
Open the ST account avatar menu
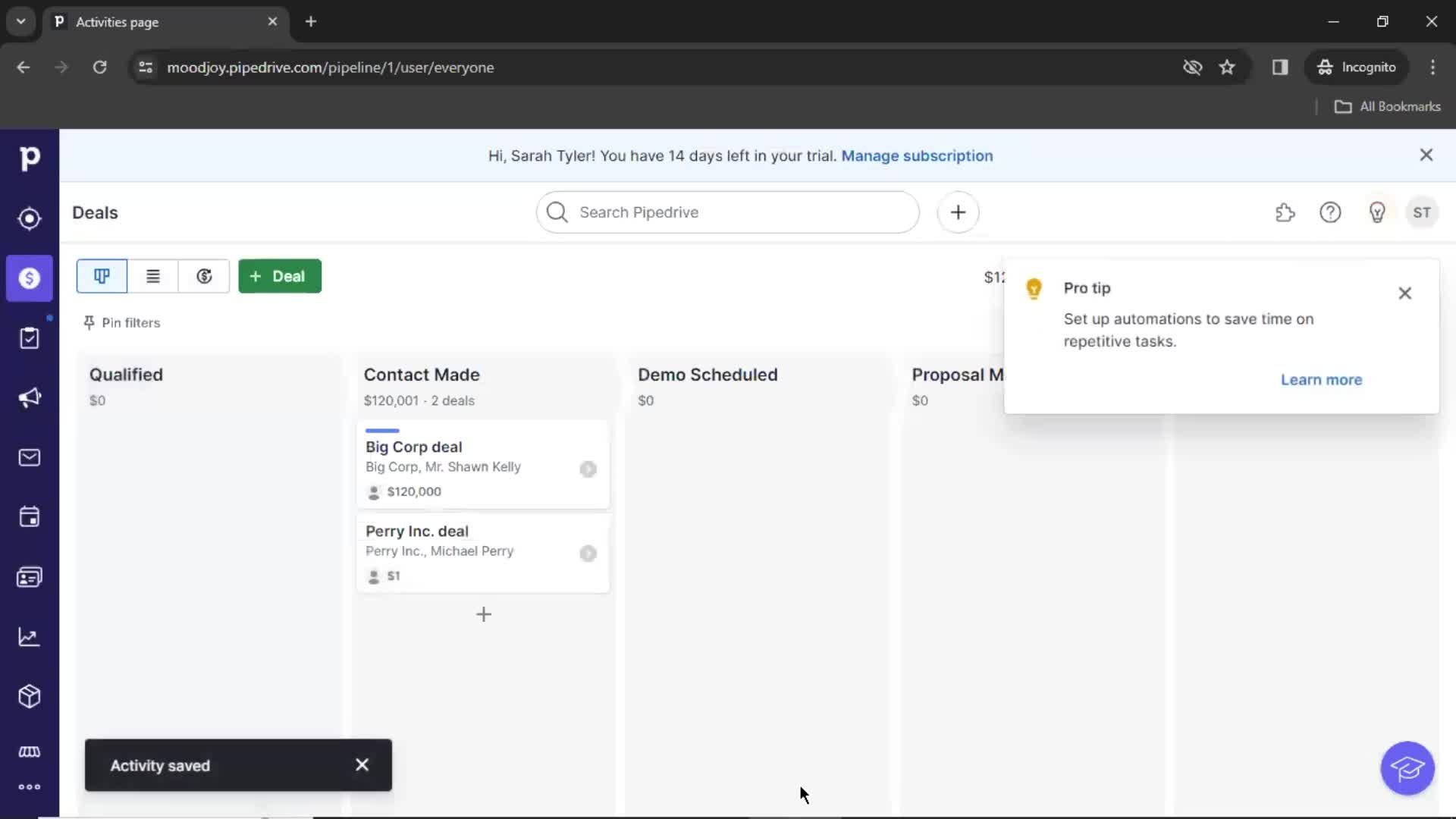point(1422,212)
